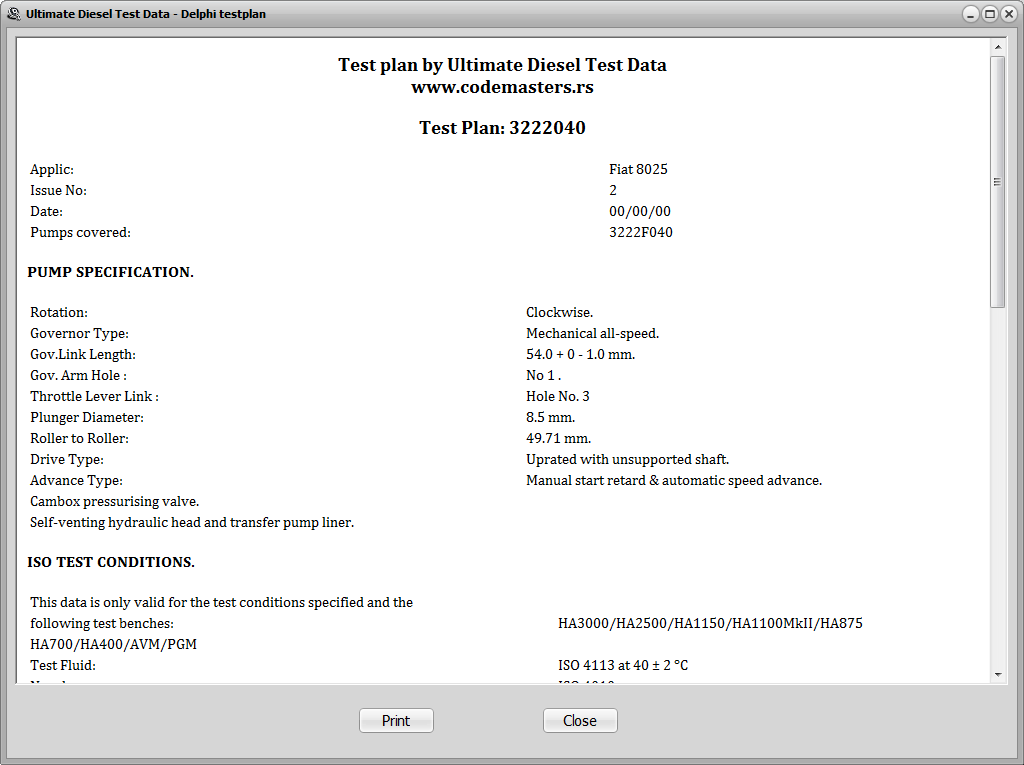Click the 'Test Fluid:' label
This screenshot has width=1024, height=765.
click(63, 665)
